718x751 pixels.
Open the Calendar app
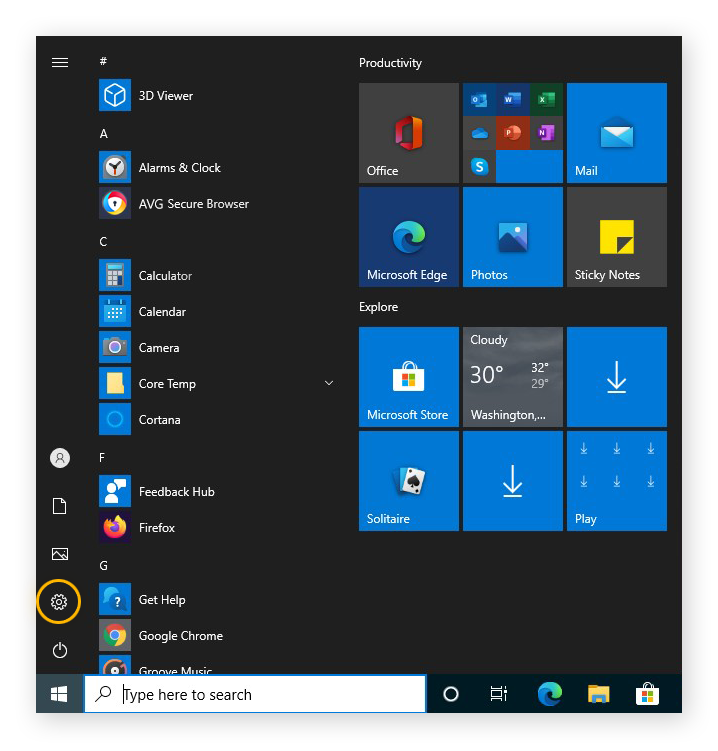coord(216,311)
